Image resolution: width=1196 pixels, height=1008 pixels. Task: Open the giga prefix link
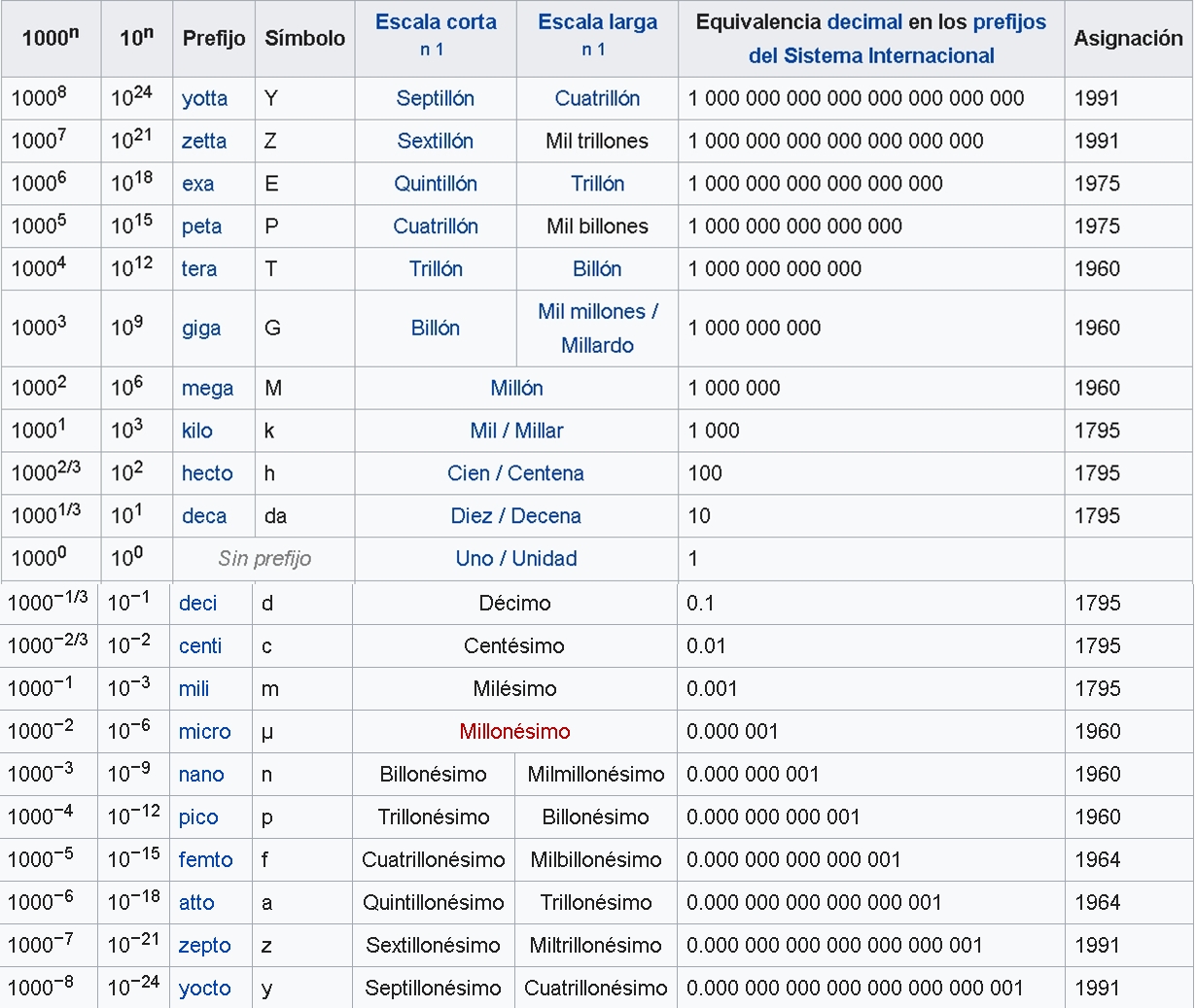click(x=201, y=328)
